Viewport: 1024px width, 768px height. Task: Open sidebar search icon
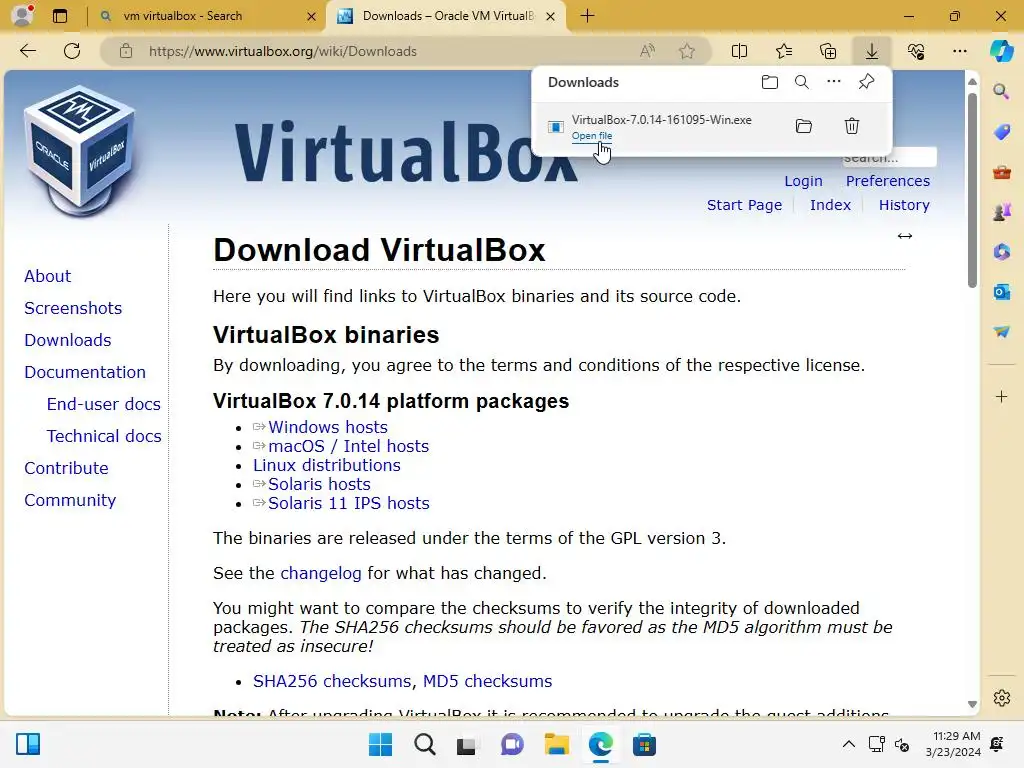[1001, 91]
